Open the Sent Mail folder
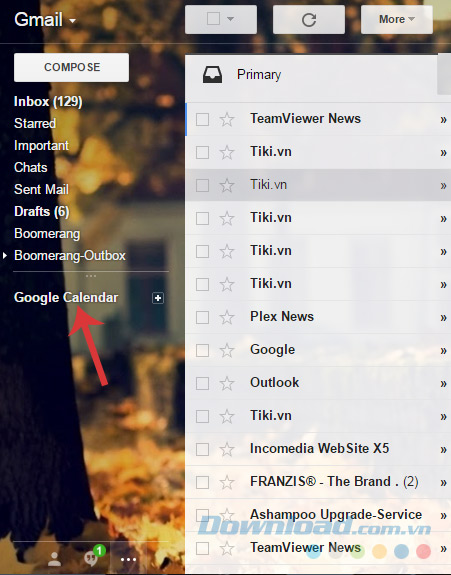The image size is (451, 575). (x=41, y=190)
